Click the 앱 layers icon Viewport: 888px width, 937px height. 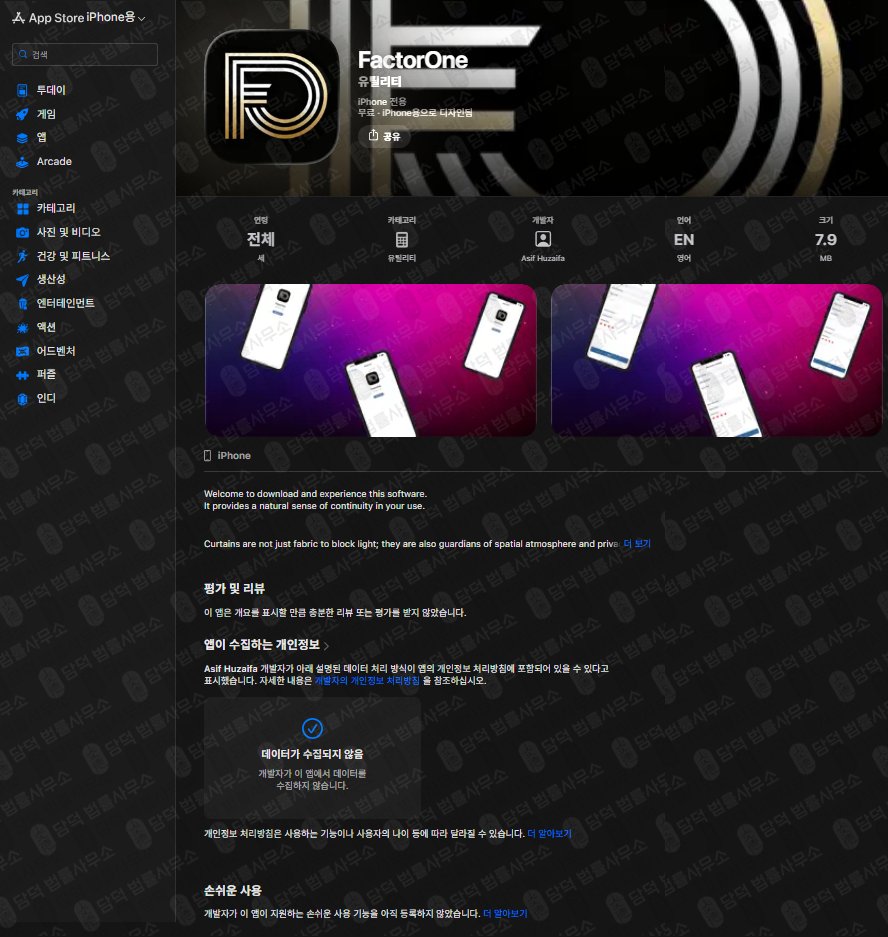[x=22, y=138]
